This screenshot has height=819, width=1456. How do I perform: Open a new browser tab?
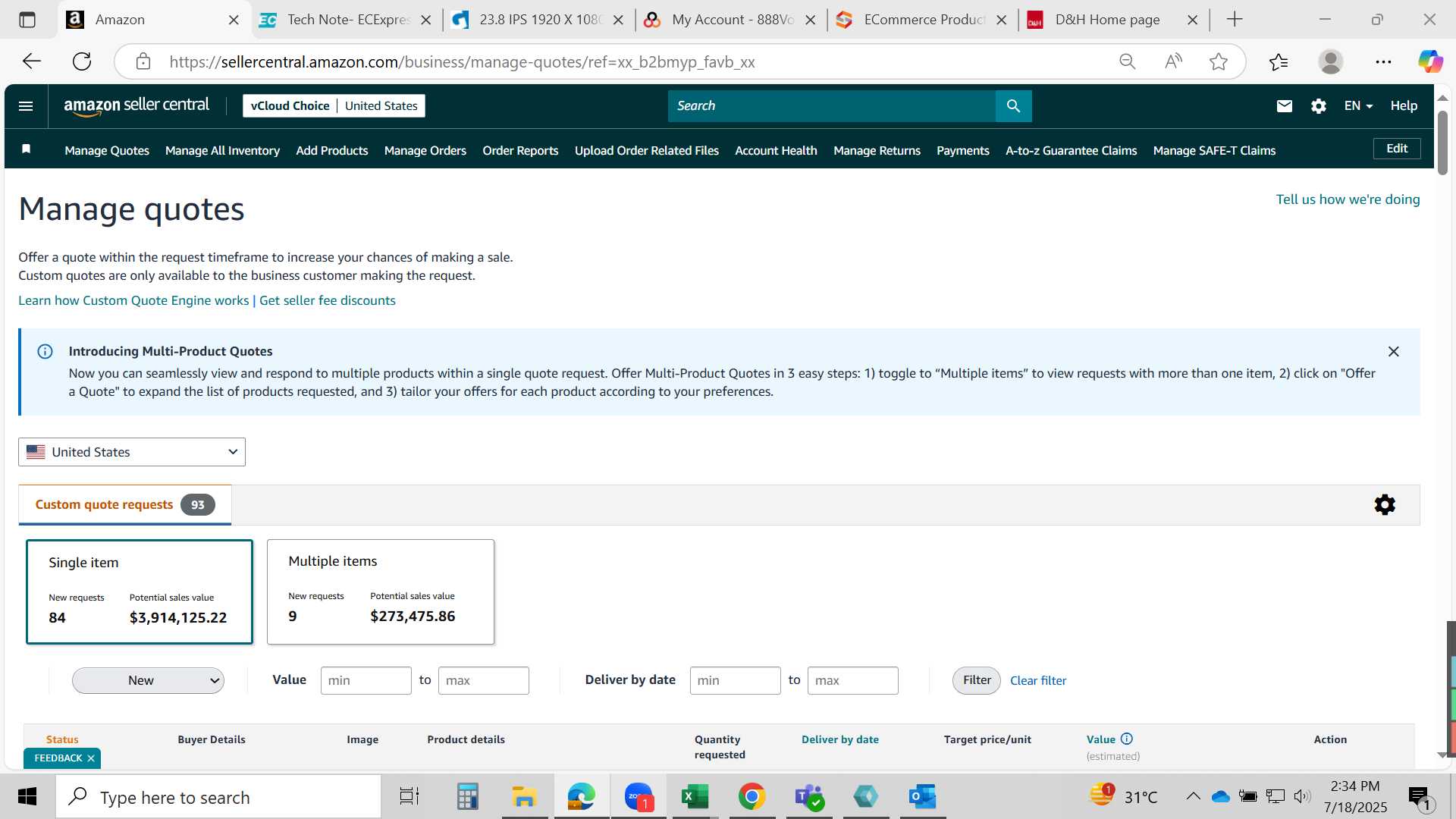[x=1235, y=20]
